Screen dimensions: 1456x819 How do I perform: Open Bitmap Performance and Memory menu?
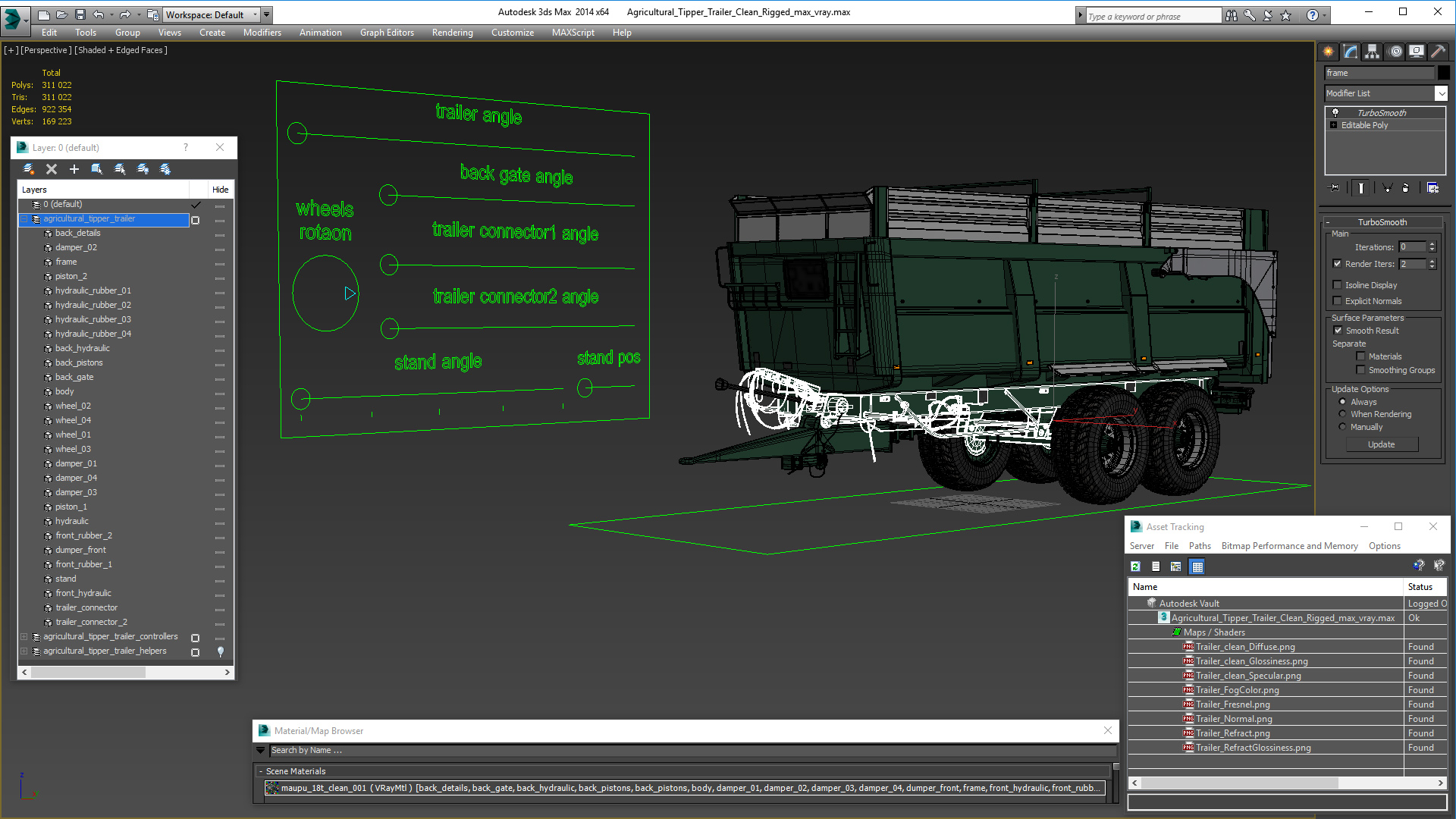point(1289,546)
